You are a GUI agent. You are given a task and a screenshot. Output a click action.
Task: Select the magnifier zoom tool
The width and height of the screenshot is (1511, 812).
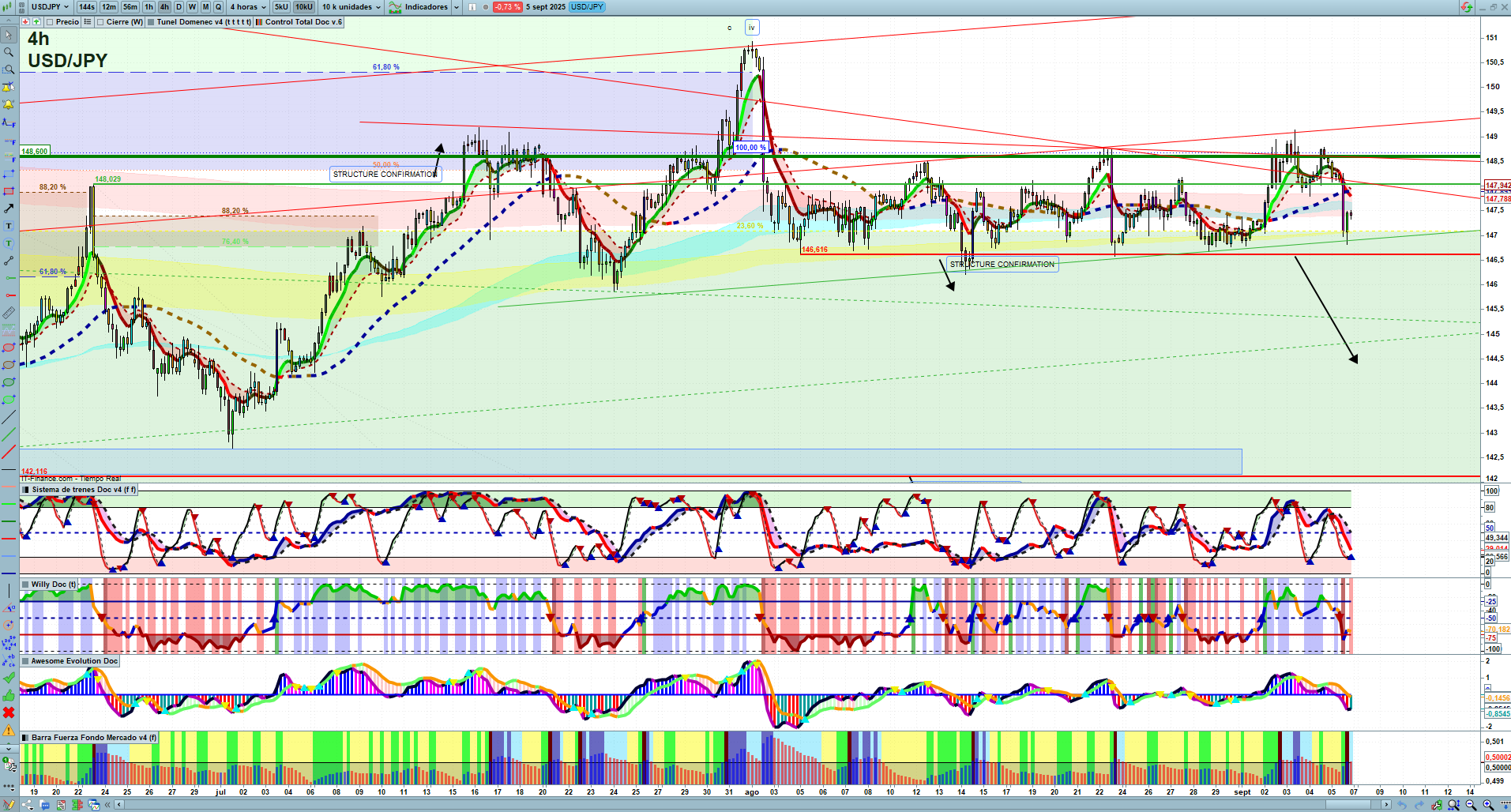pyautogui.click(x=9, y=52)
